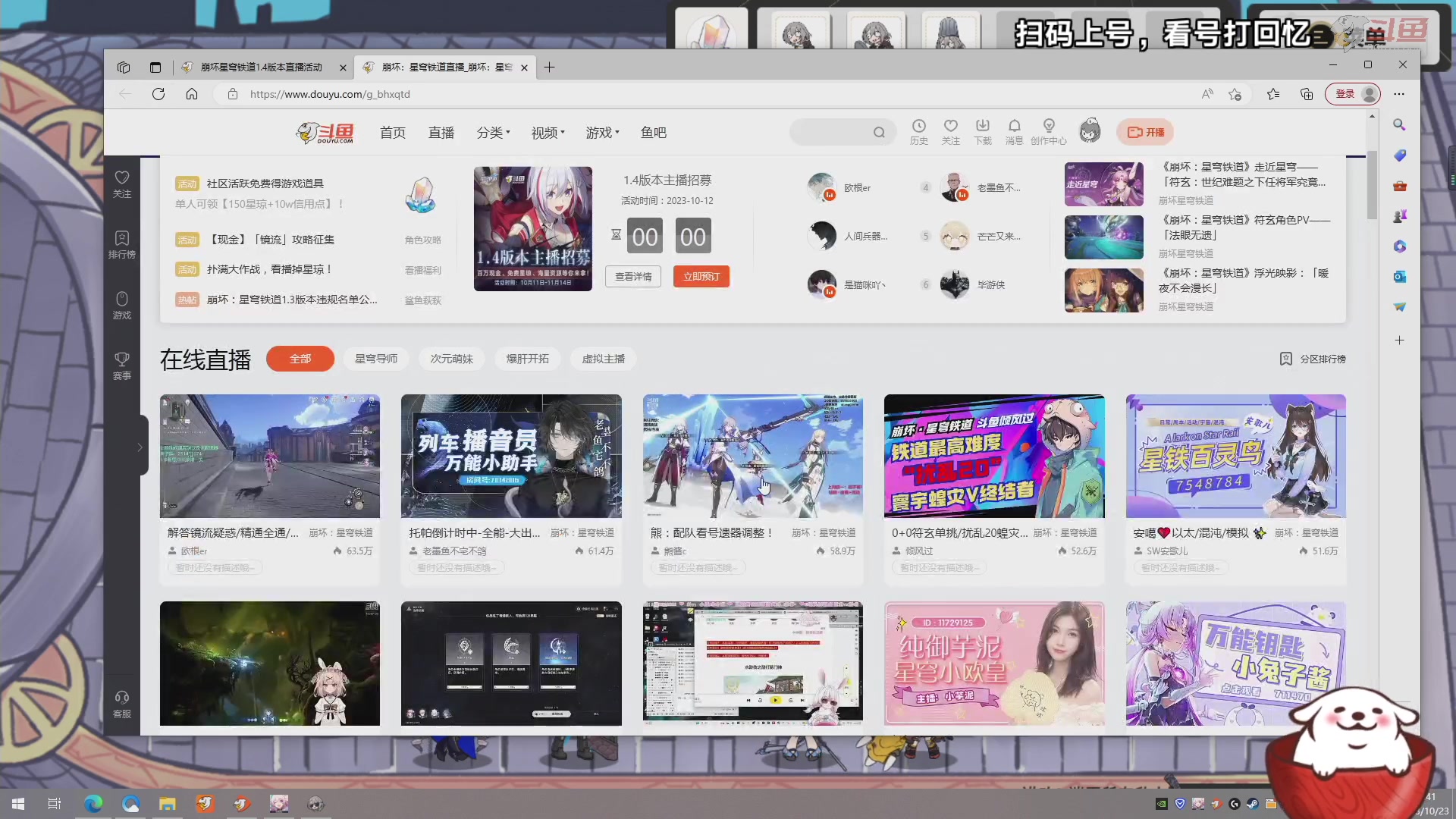The image size is (1456, 819).
Task: Expand the 视频 dropdown menu
Action: pos(548,133)
